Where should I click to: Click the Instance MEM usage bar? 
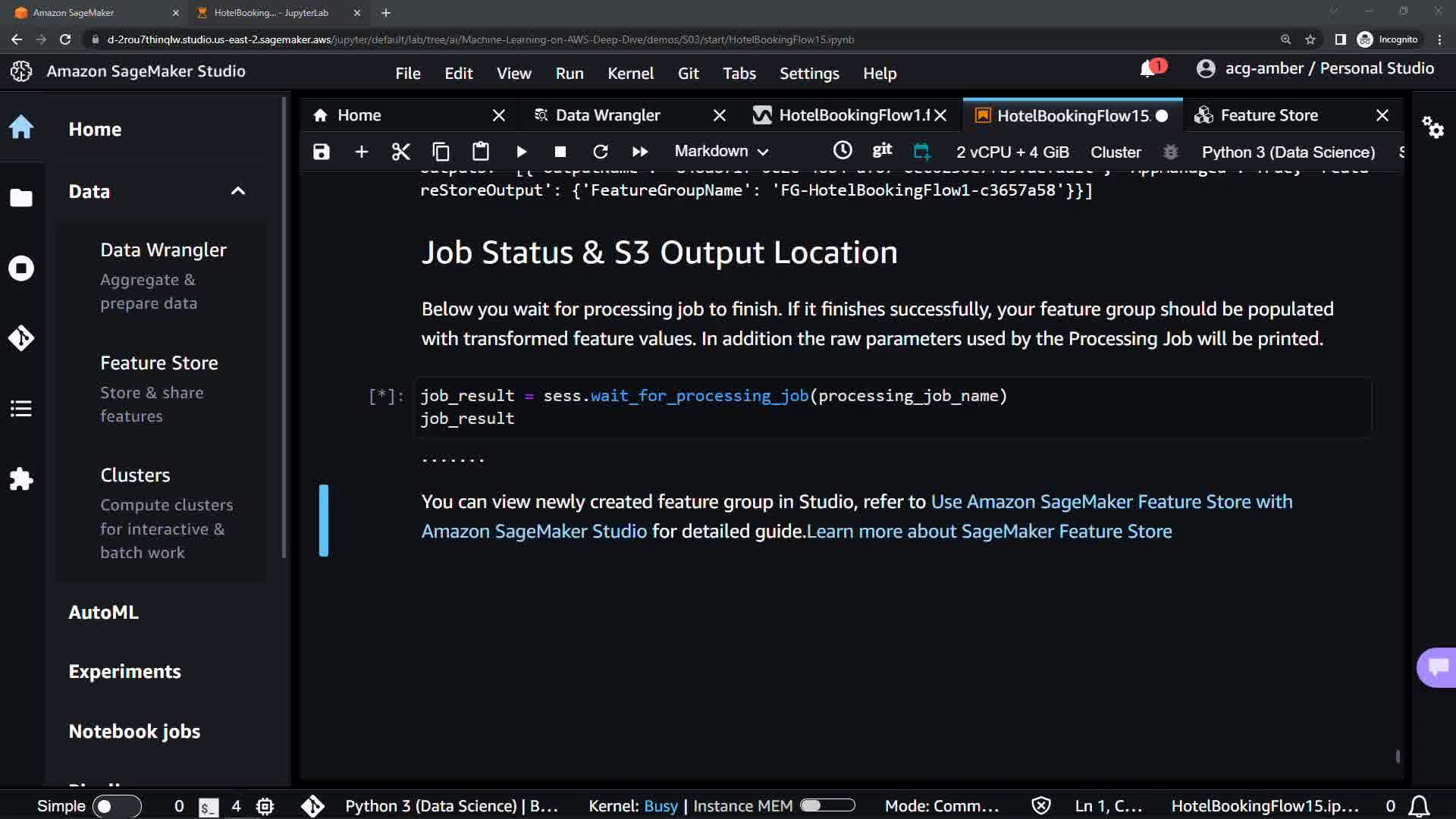[827, 806]
